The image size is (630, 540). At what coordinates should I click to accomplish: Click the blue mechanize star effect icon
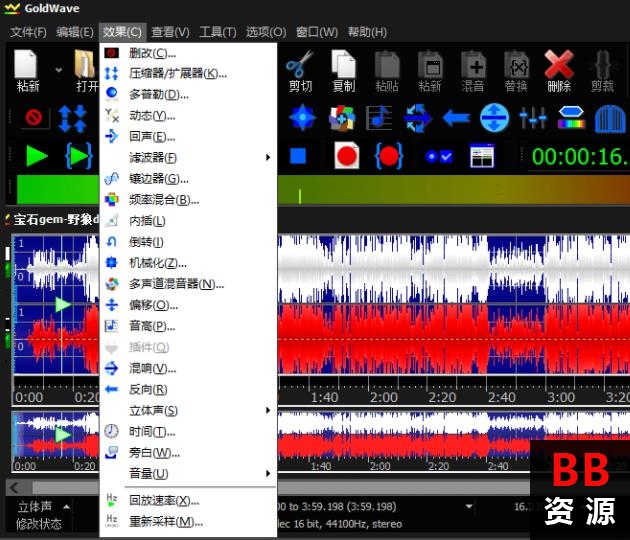click(x=302, y=118)
